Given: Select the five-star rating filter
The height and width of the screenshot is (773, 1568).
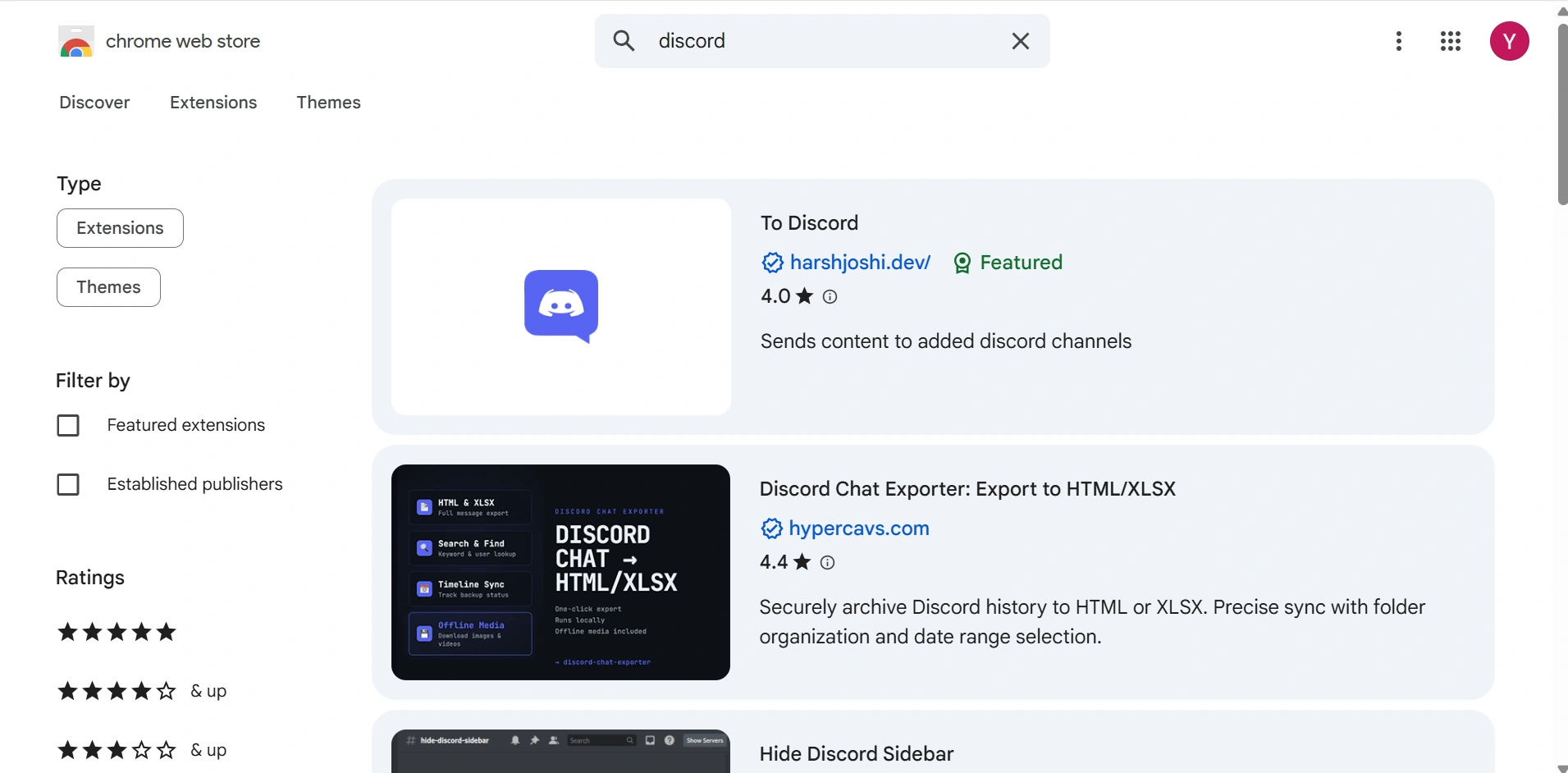Looking at the screenshot, I should coord(117,633).
